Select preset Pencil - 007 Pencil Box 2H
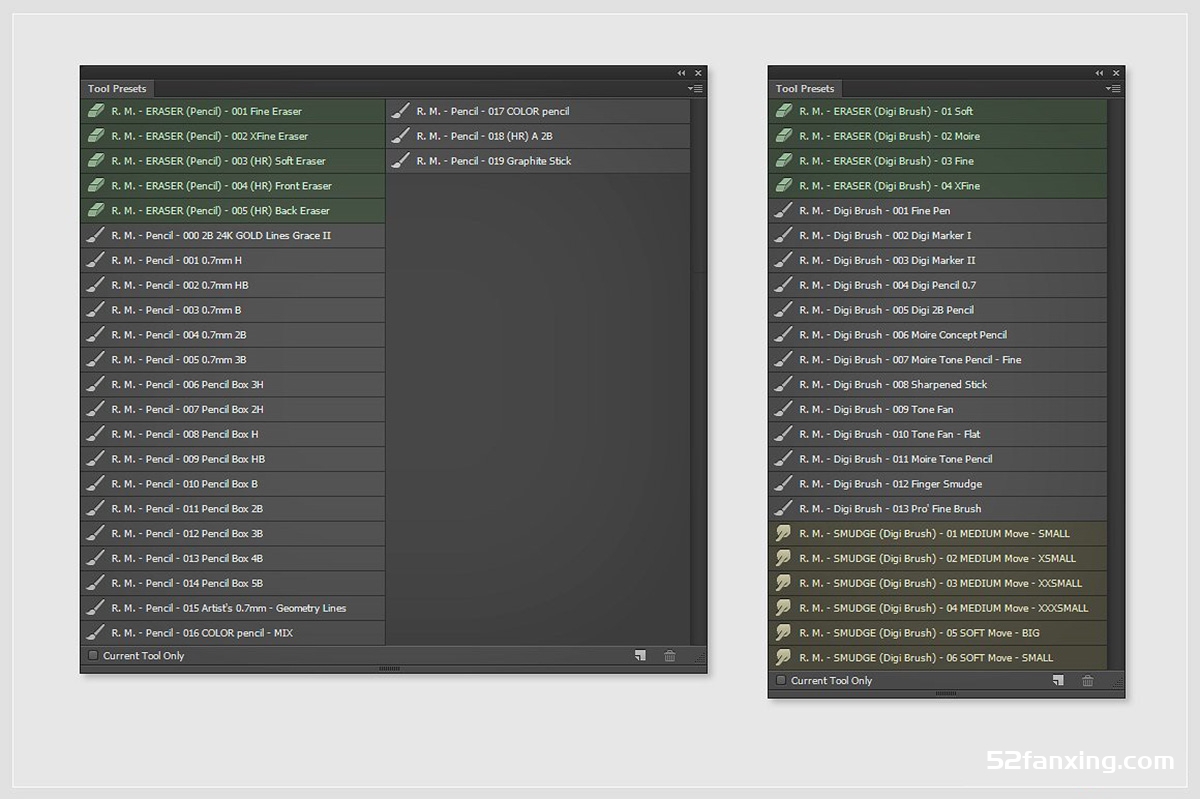The width and height of the screenshot is (1200, 799). coord(233,409)
